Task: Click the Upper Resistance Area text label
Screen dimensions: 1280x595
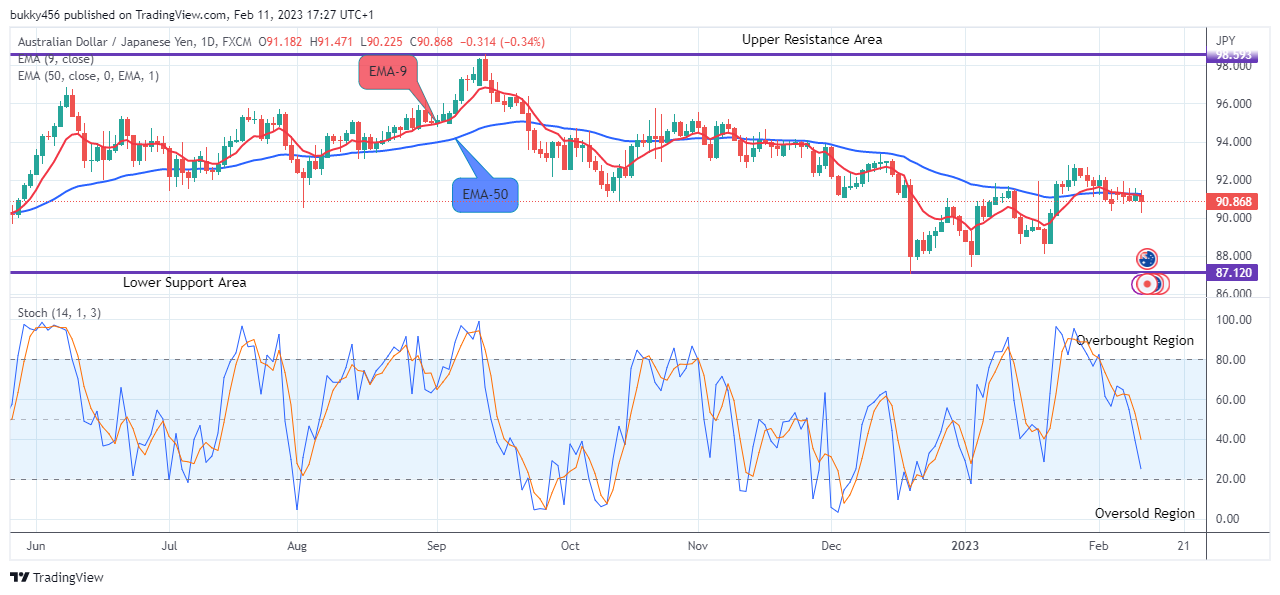Action: (812, 40)
